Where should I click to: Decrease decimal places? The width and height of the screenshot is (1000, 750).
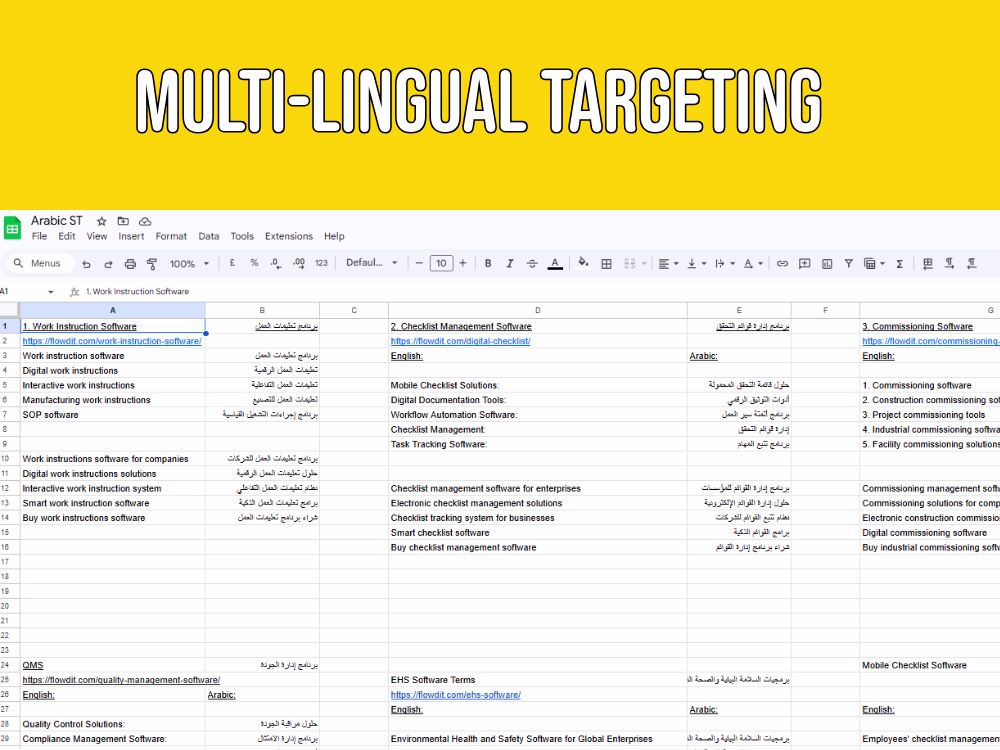tap(276, 263)
